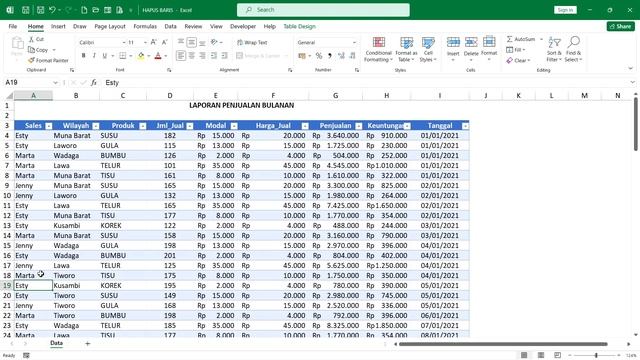The height and width of the screenshot is (360, 640).
Task: Click the Name Box showing A19
Action: tap(31, 82)
